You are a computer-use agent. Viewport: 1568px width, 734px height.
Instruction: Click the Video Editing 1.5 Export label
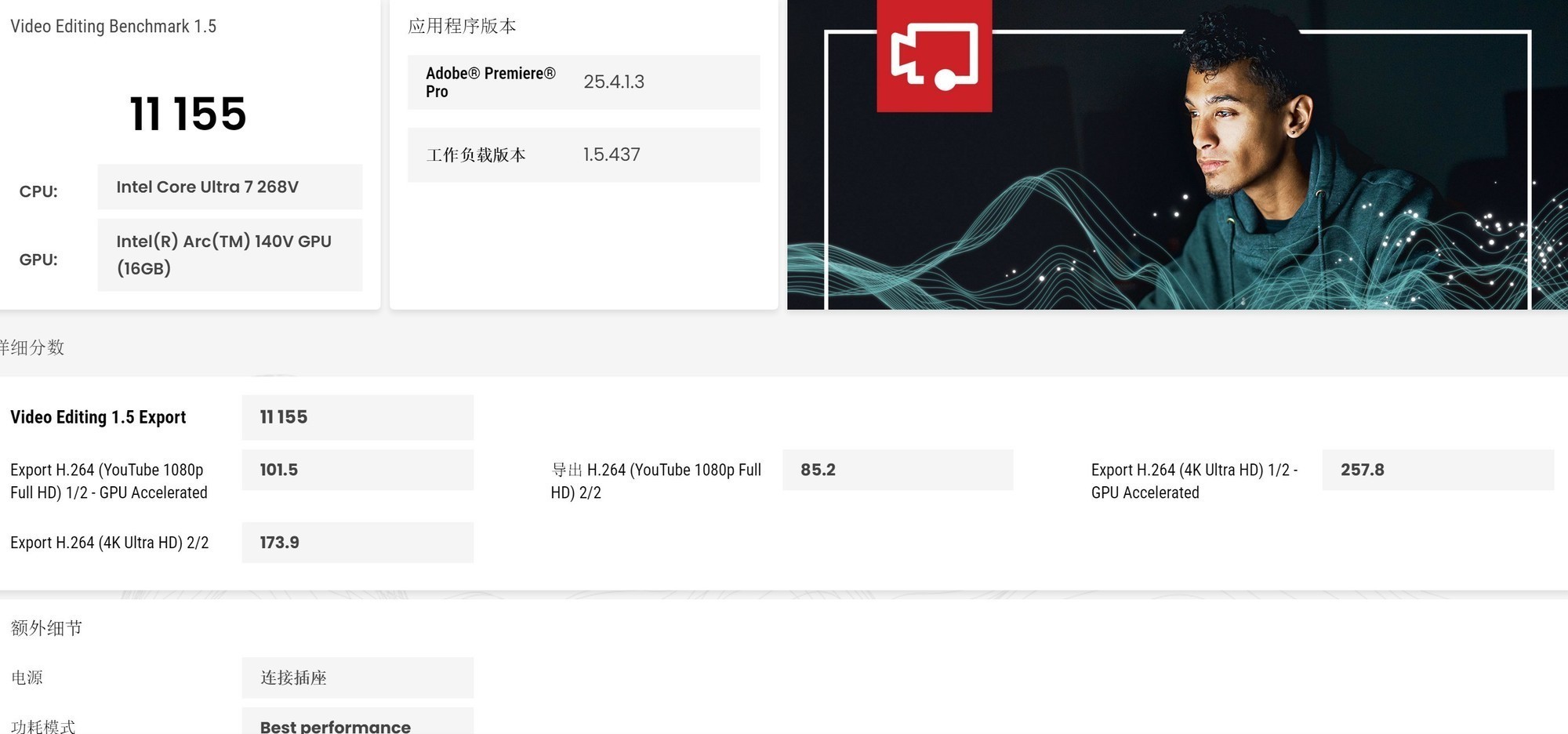(x=98, y=417)
